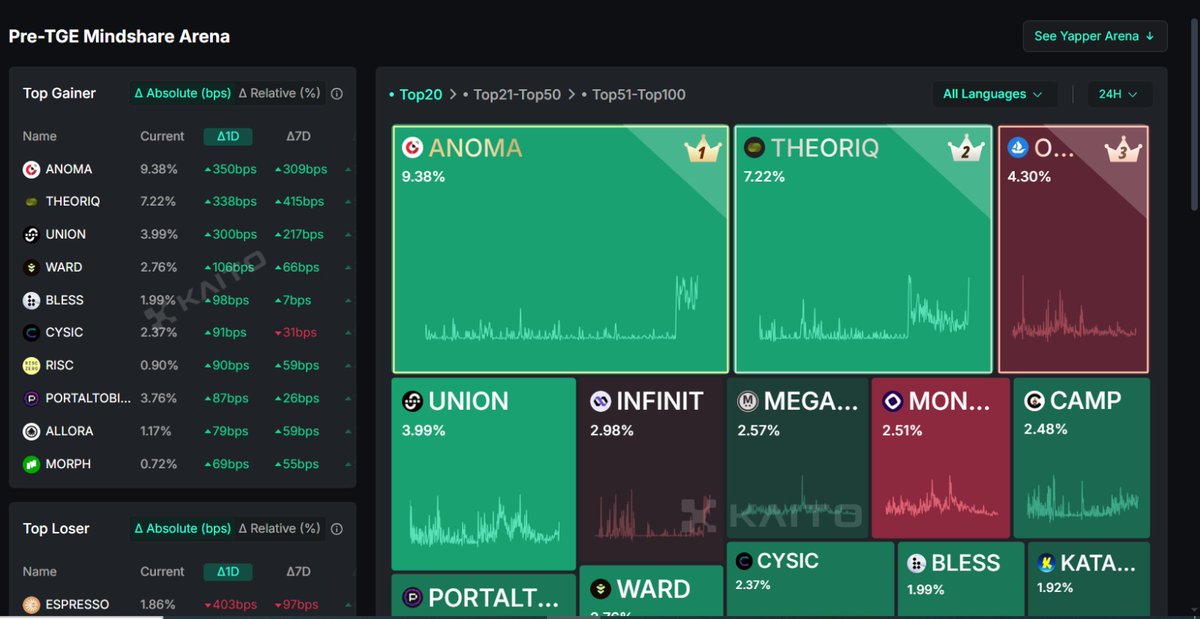Sort Top Gainer by Δ1D
Screen dimensions: 1200x619
[228, 137]
